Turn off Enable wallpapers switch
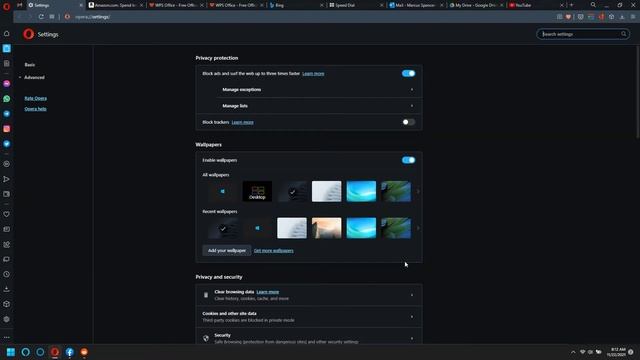The height and width of the screenshot is (360, 640). (408, 160)
